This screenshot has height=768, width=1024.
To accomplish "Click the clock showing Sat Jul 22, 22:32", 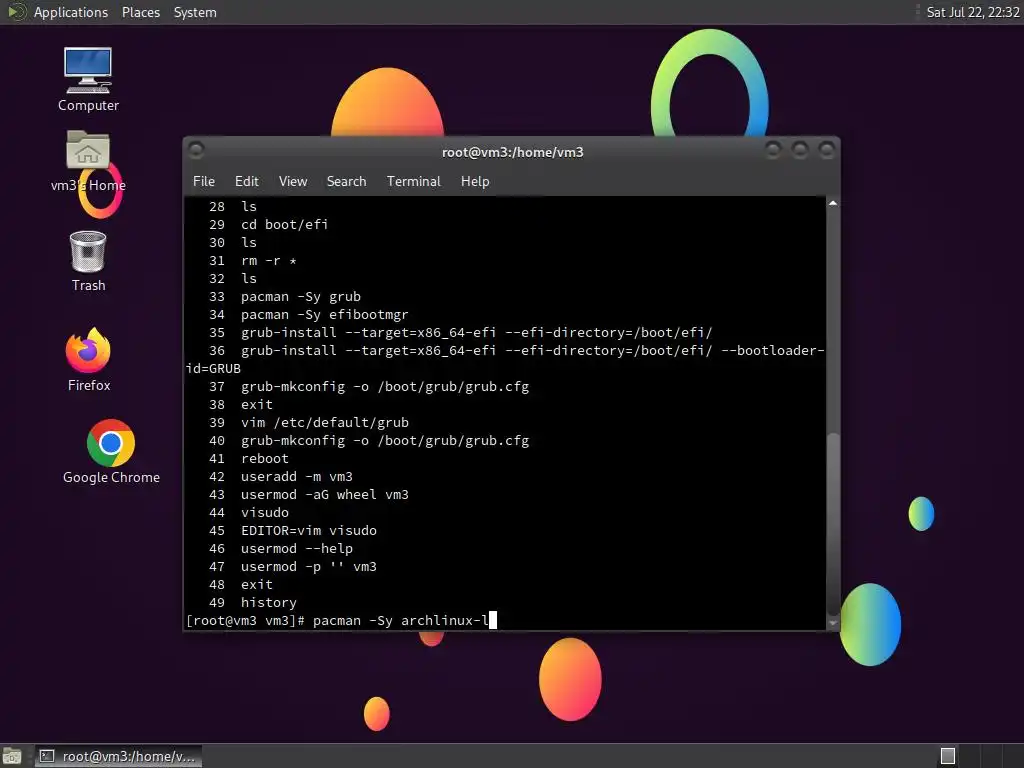I will pyautogui.click(x=972, y=12).
